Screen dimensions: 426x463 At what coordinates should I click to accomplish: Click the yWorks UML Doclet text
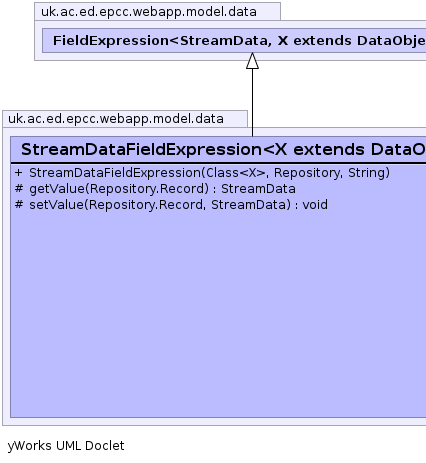66,446
